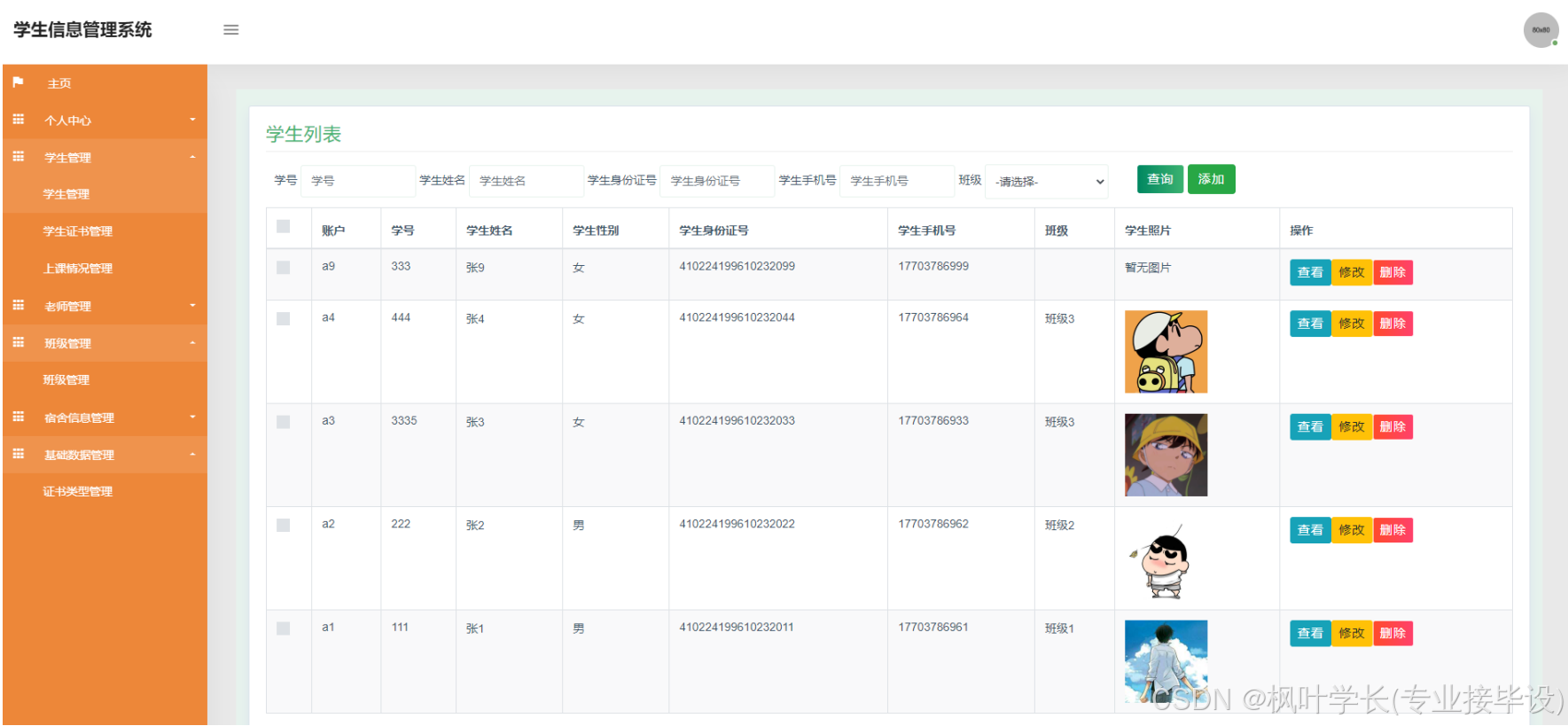Check the row checkbox for account a3
This screenshot has width=1568, height=726.
point(284,422)
